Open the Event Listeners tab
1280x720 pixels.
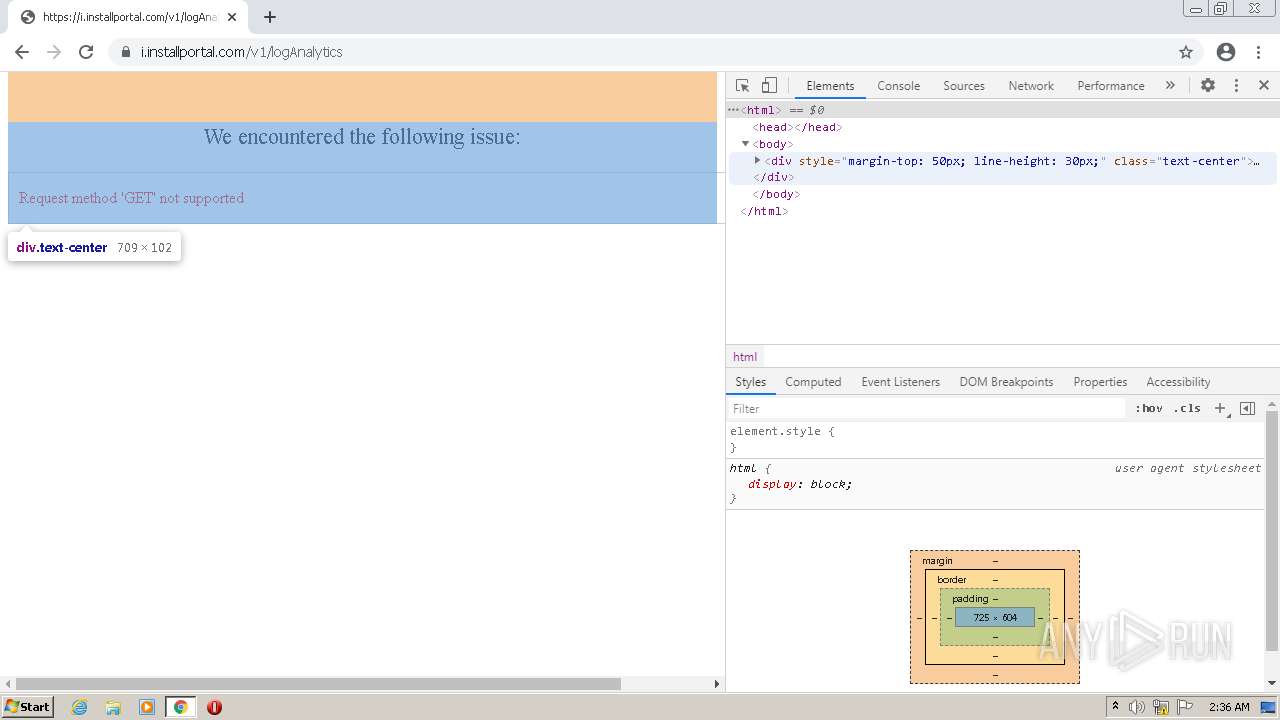[x=900, y=382]
